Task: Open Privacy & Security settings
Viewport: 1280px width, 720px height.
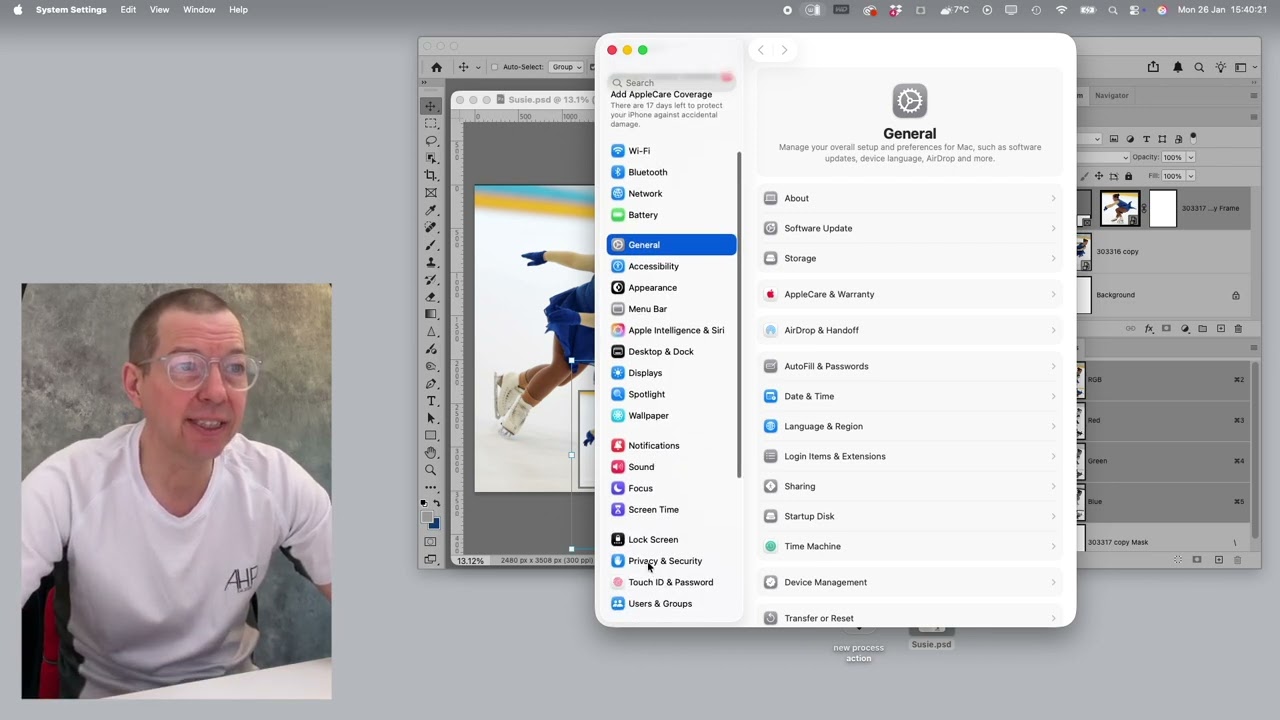Action: [x=671, y=561]
